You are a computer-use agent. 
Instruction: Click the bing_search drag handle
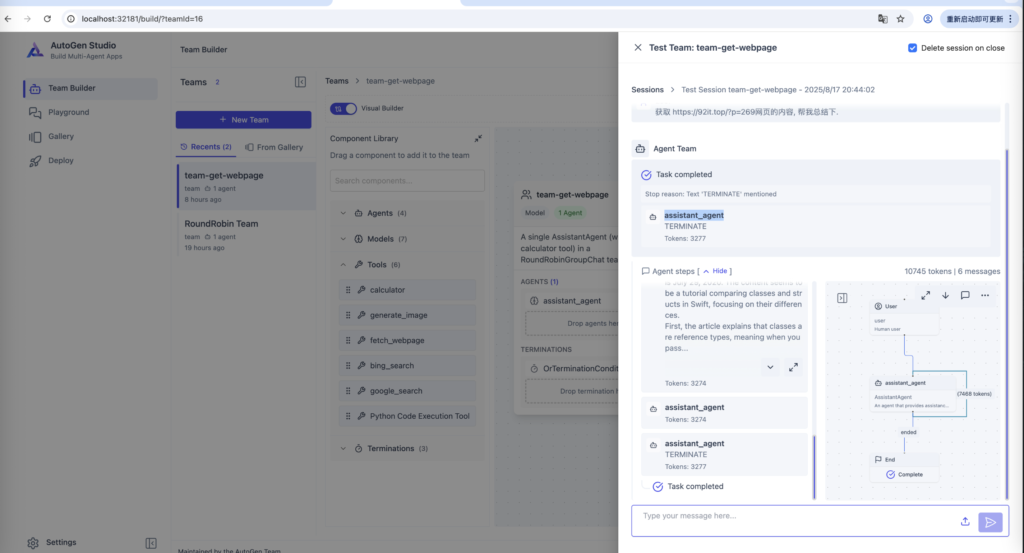click(x=348, y=366)
